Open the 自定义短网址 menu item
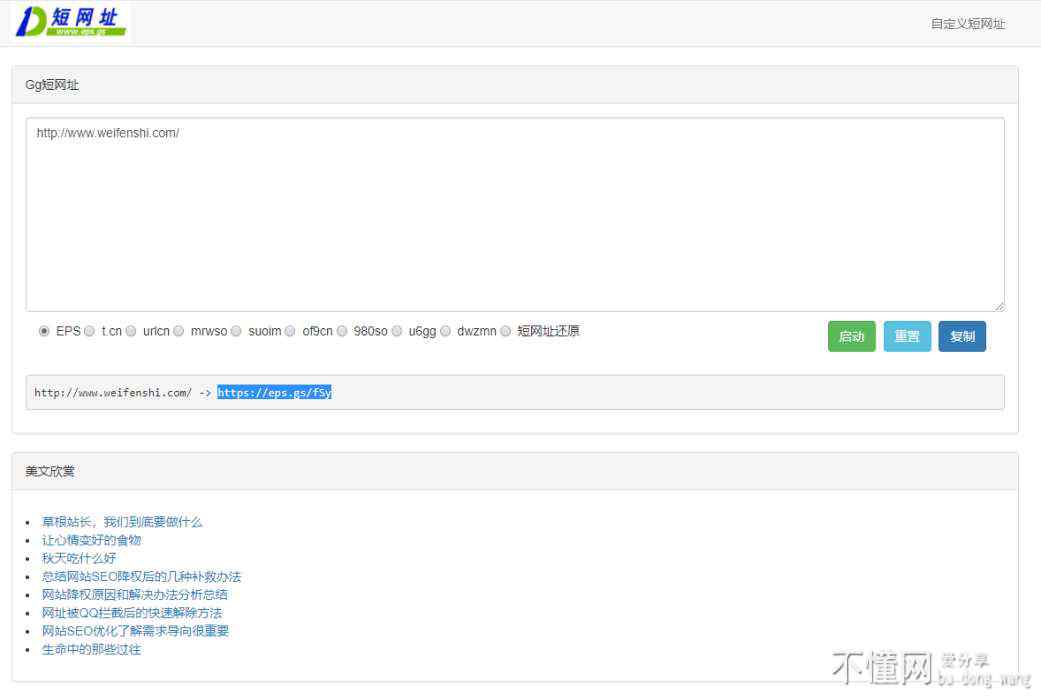This screenshot has height=700, width=1041. pos(967,24)
